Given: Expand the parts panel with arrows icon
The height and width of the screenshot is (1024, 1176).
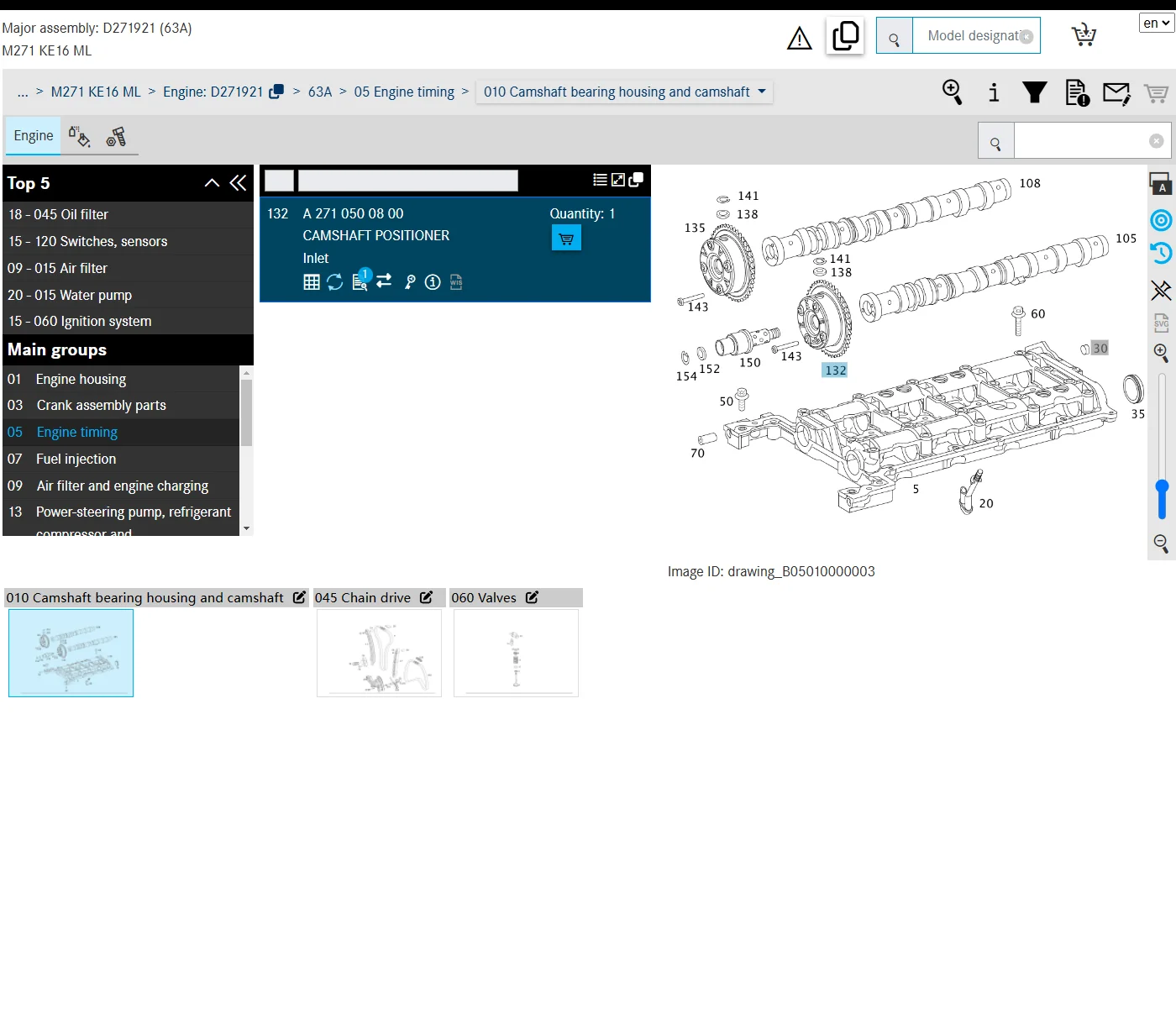Looking at the screenshot, I should coord(618,180).
